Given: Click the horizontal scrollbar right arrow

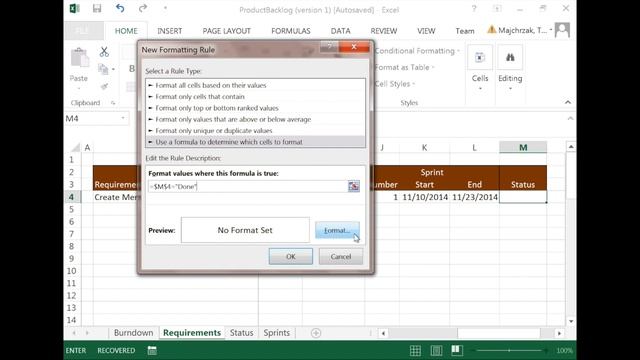Looking at the screenshot, I should pyautogui.click(x=559, y=333).
